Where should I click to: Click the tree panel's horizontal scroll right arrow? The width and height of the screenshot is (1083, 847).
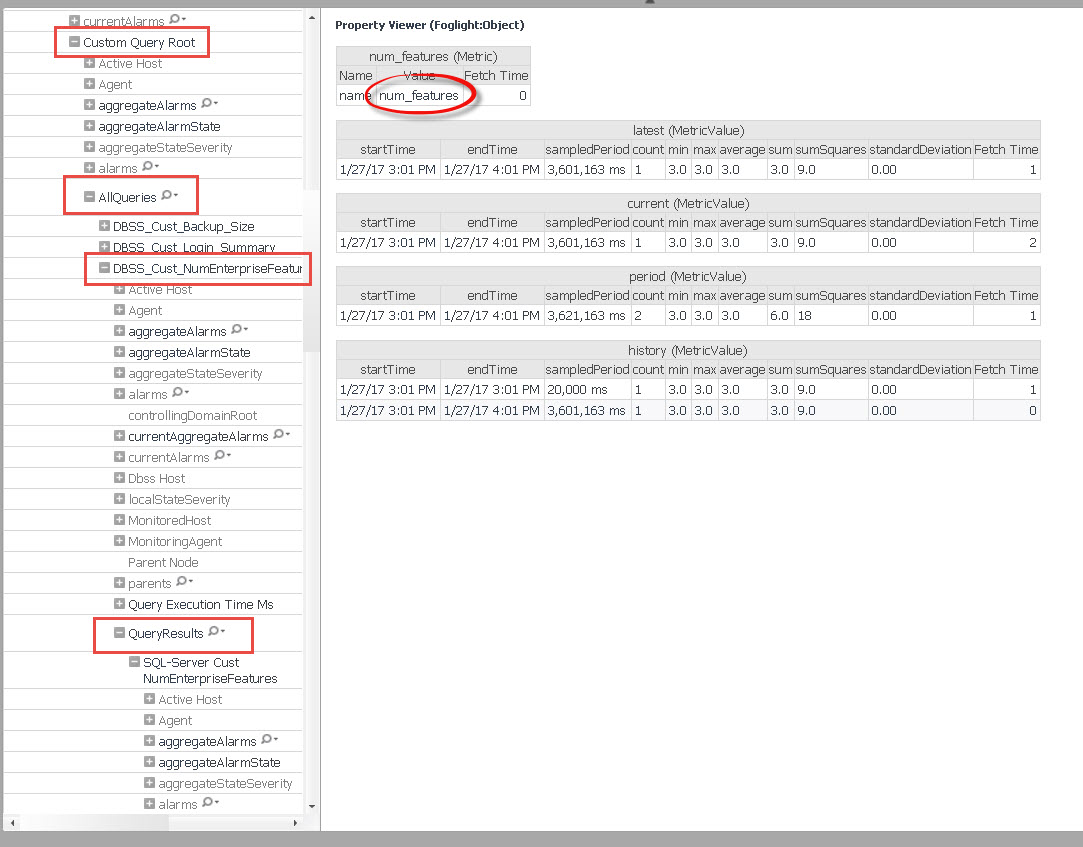[x=295, y=823]
